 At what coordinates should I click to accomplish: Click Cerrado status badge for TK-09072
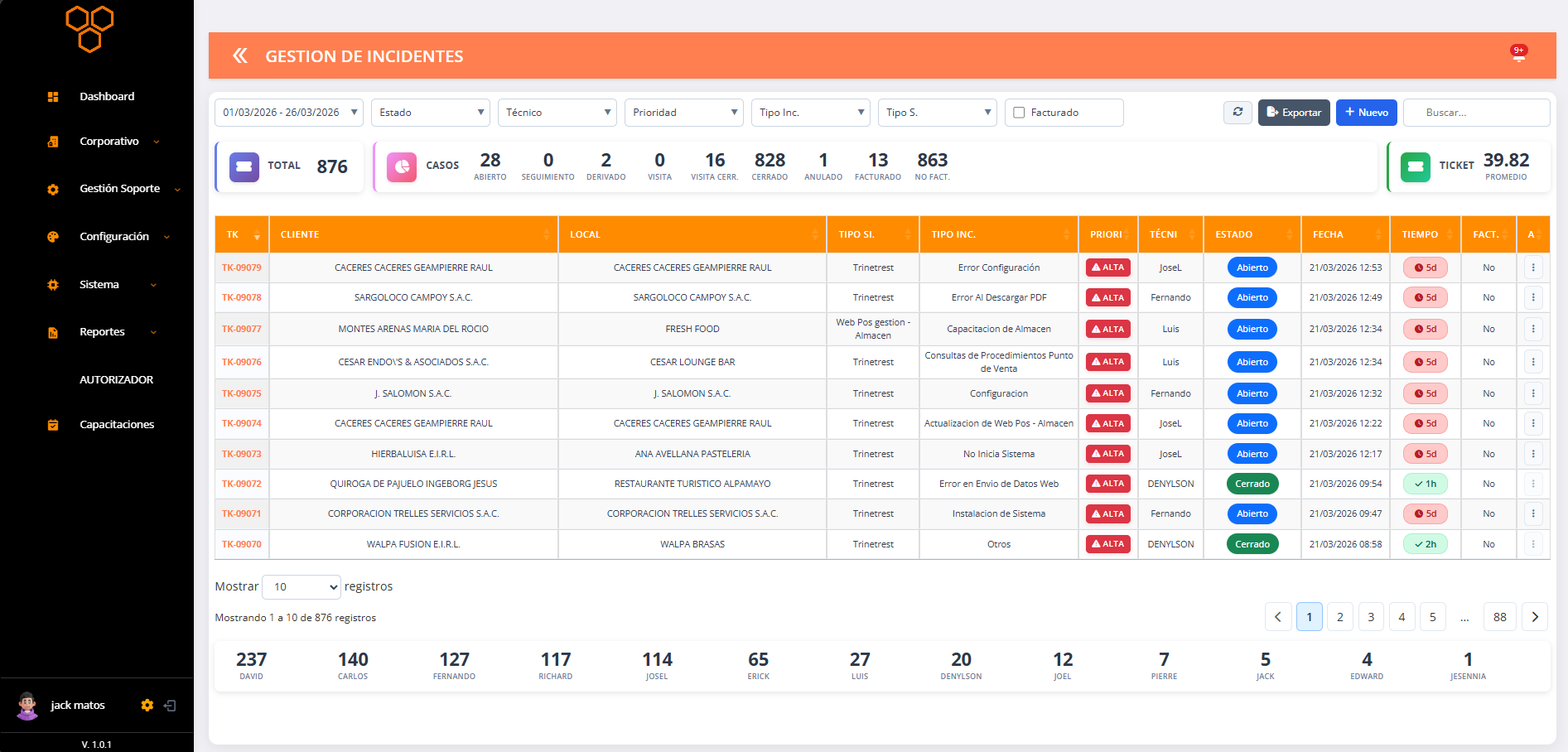1252,484
